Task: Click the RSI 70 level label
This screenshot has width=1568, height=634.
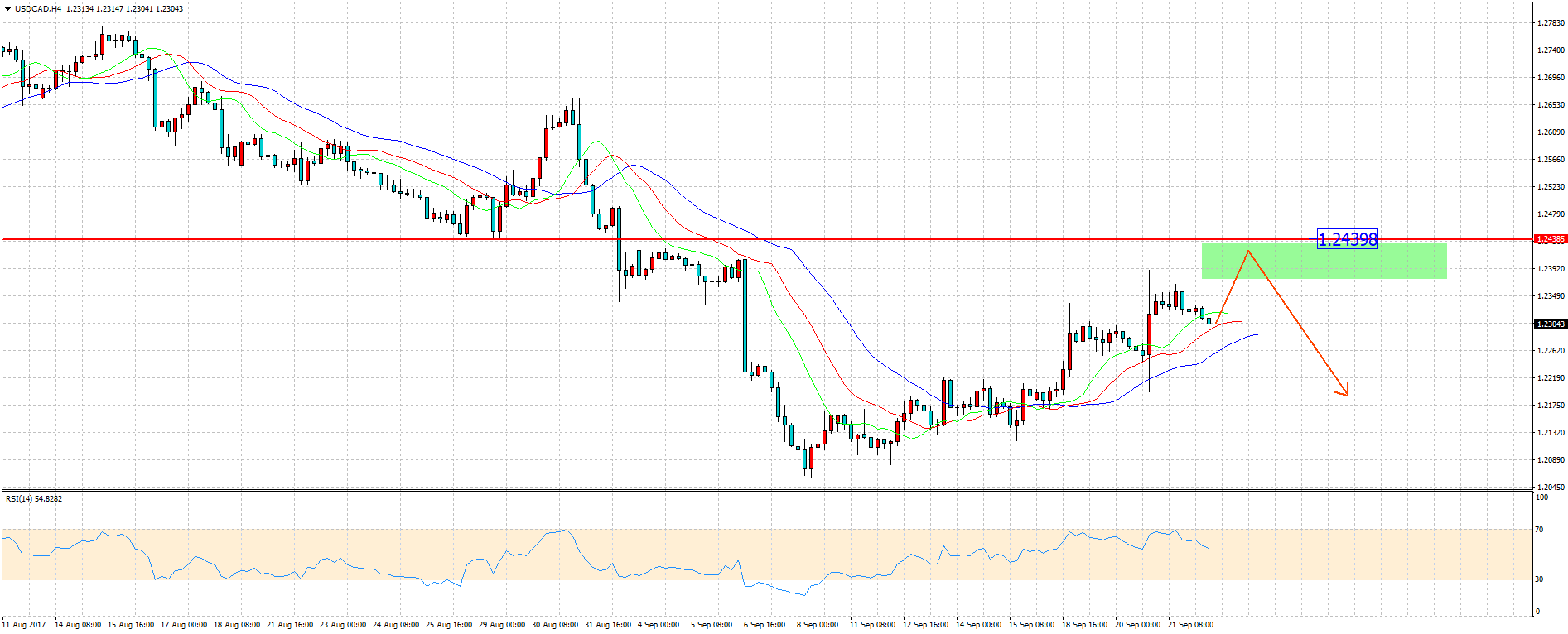Action: pyautogui.click(x=1539, y=530)
